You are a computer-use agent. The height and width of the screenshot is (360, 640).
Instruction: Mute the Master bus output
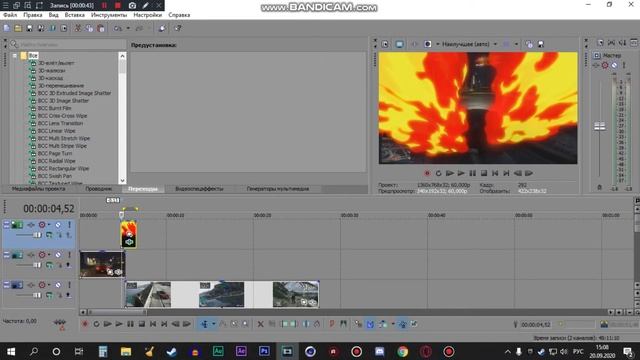pos(614,65)
